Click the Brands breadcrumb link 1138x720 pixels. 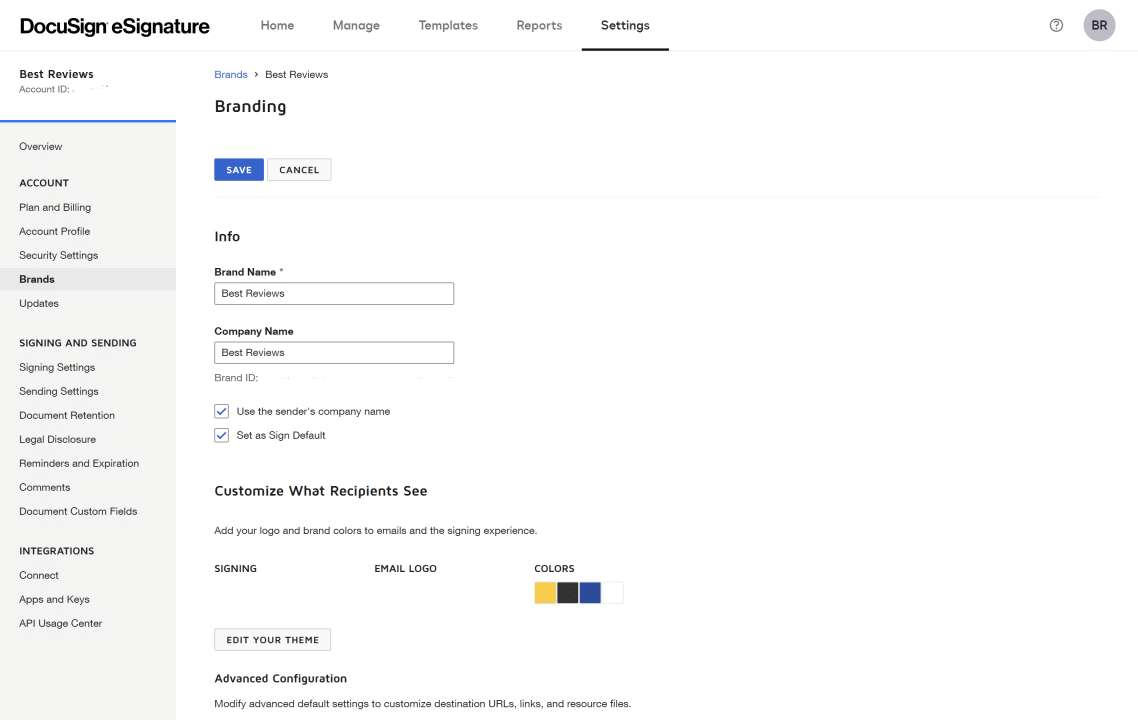(x=230, y=74)
